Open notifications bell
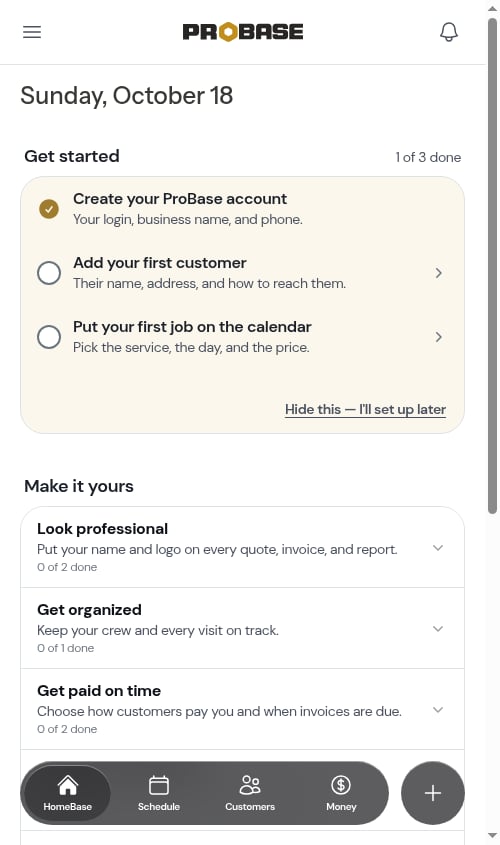Image resolution: width=500 pixels, height=845 pixels. (449, 32)
